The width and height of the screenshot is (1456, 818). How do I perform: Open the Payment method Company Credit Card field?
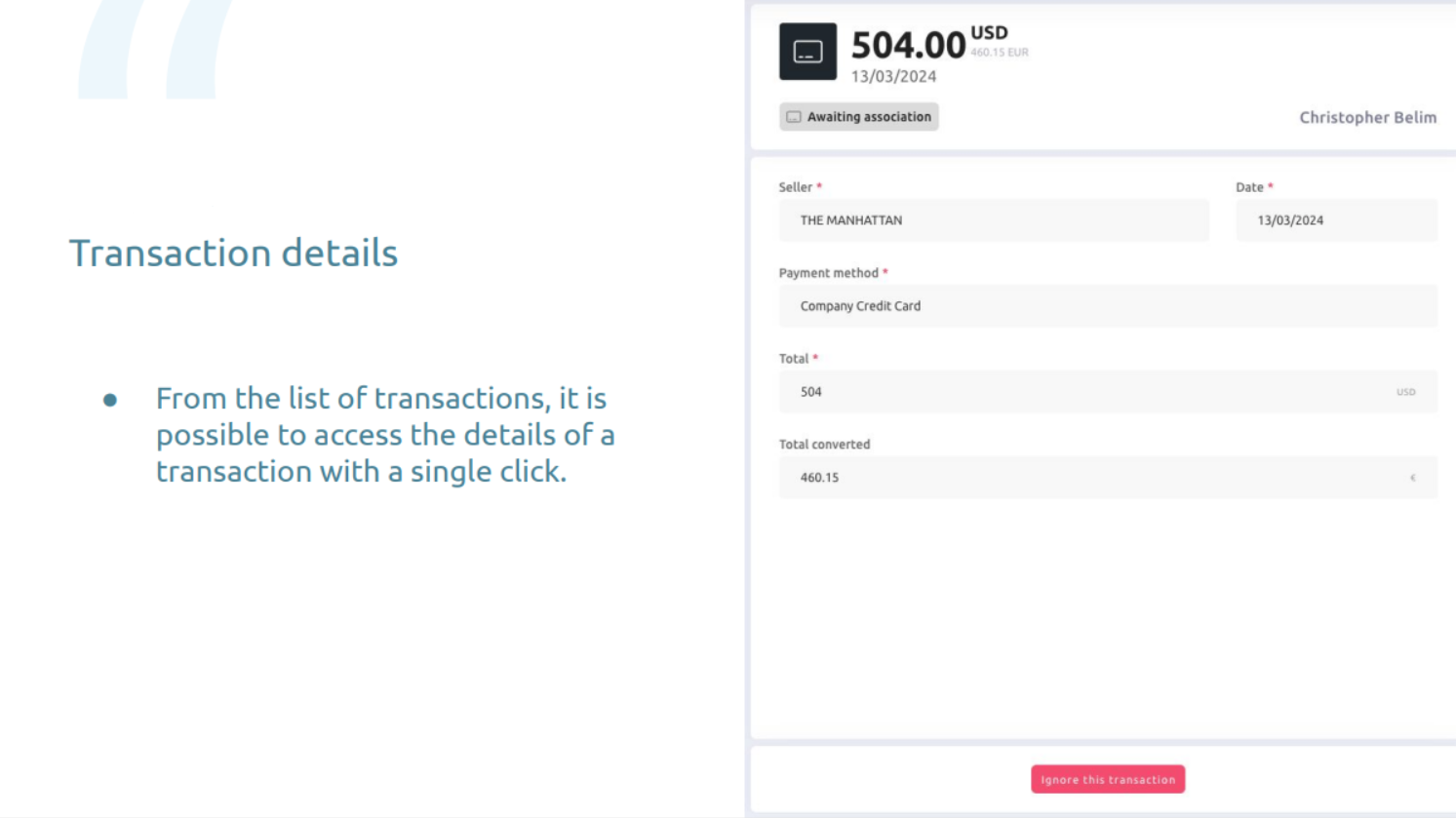1108,306
